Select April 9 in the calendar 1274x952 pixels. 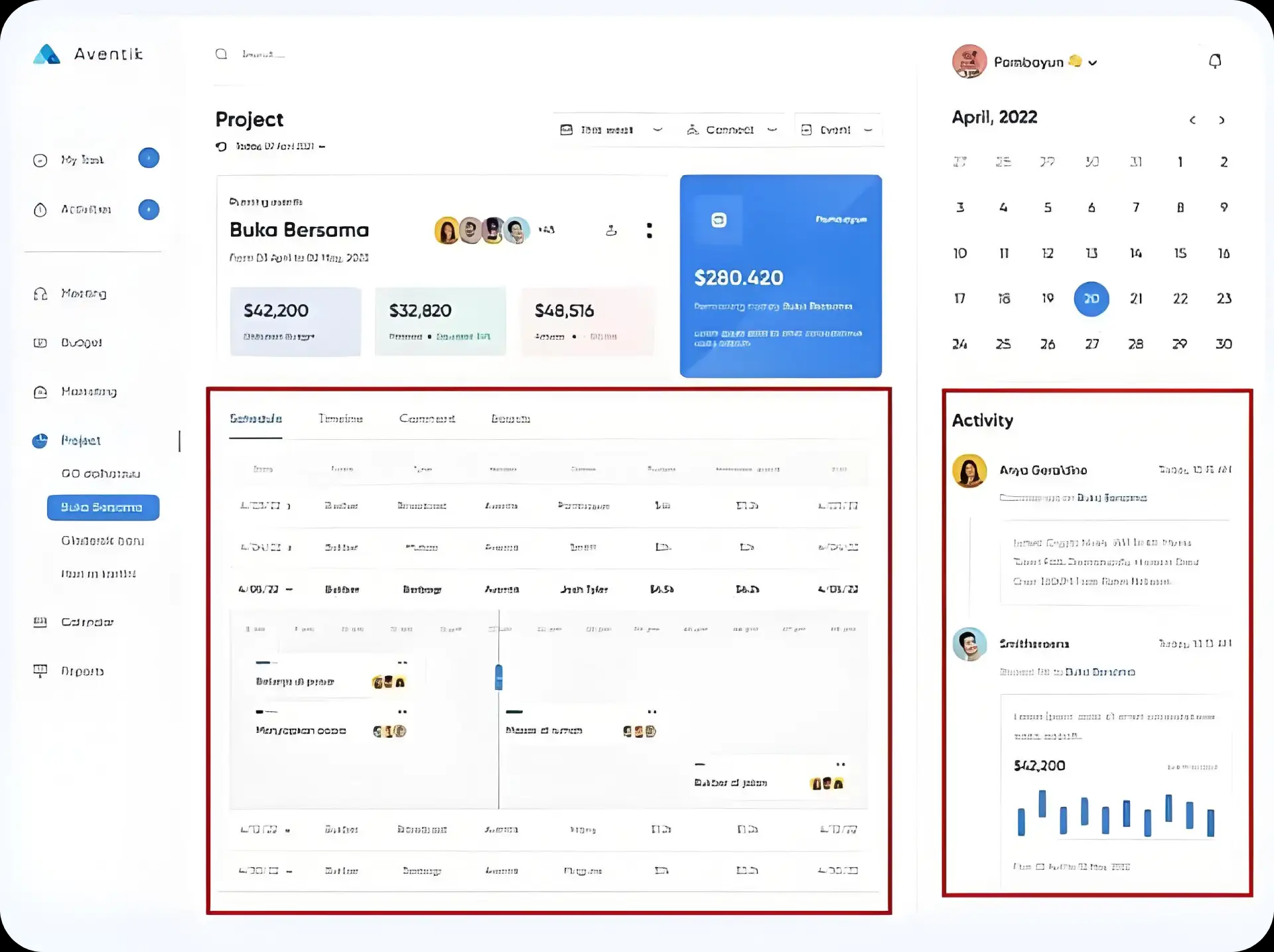1224,208
